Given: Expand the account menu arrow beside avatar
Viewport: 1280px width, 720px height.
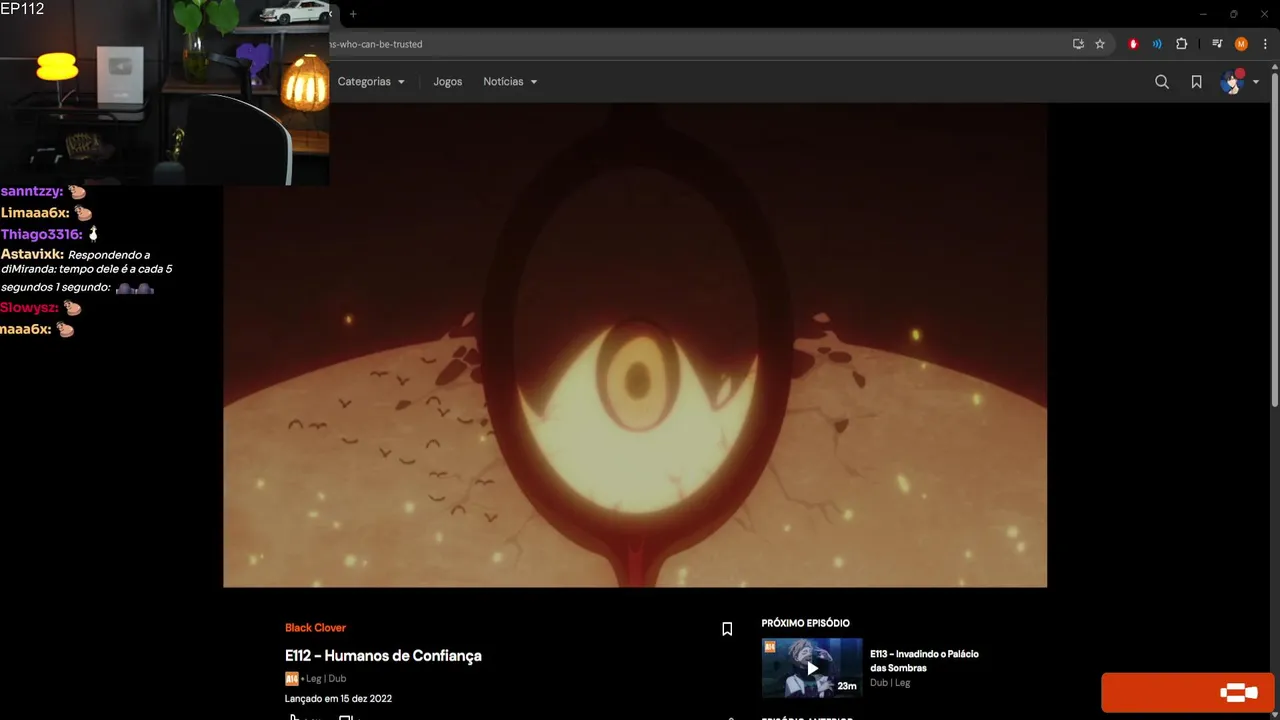Looking at the screenshot, I should click(x=1256, y=82).
